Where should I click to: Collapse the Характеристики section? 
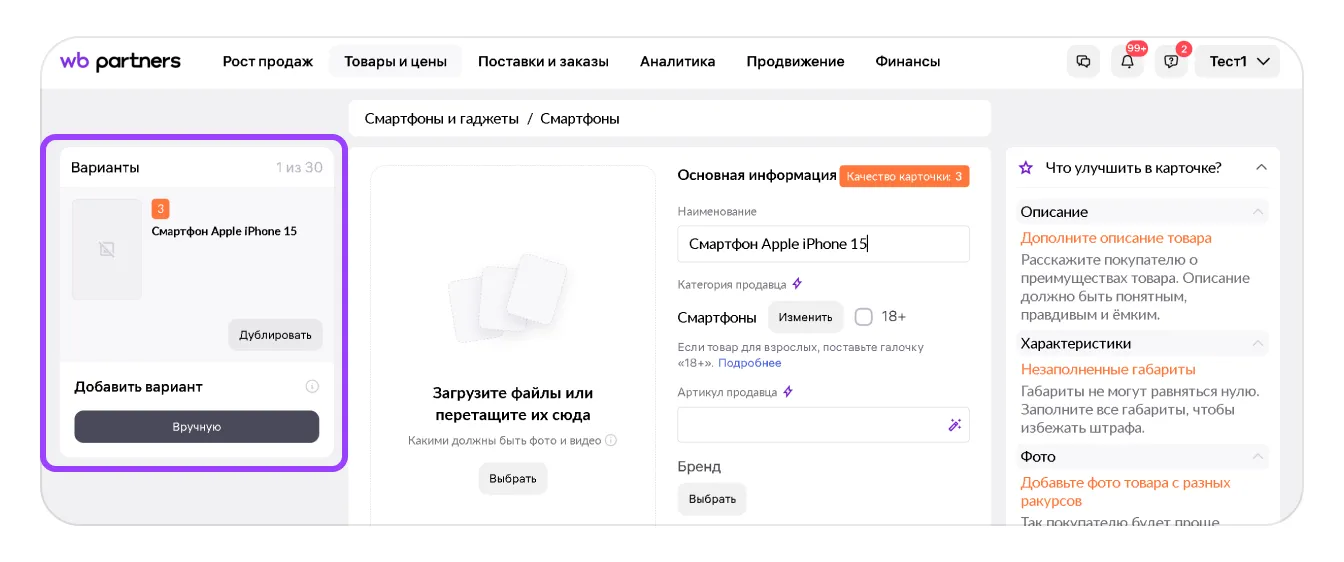point(1257,343)
